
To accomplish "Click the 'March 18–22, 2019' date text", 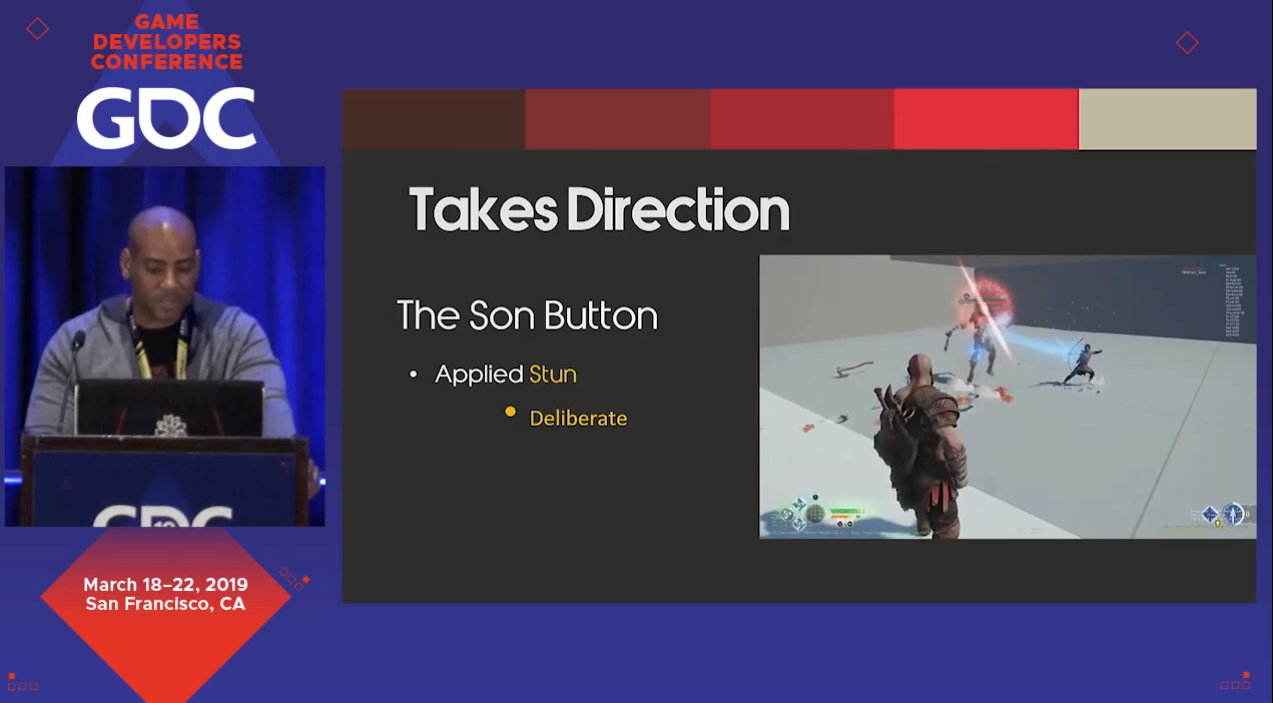I will pos(166,585).
